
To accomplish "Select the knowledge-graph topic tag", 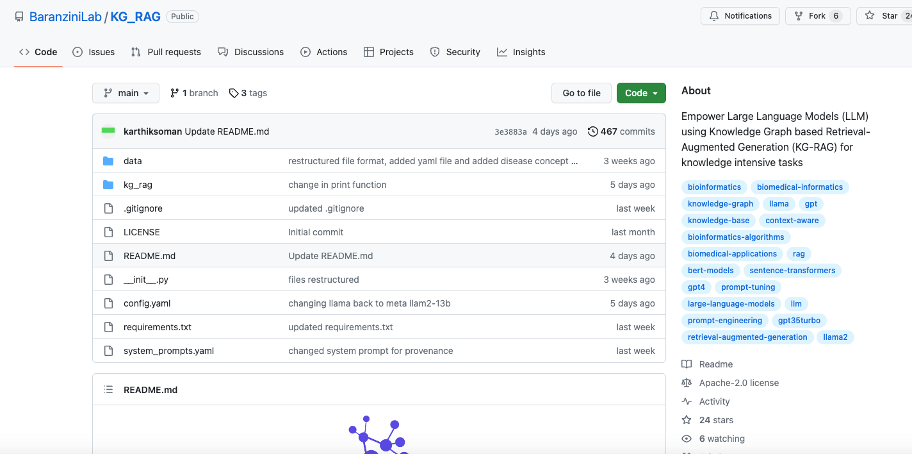I will pyautogui.click(x=720, y=204).
